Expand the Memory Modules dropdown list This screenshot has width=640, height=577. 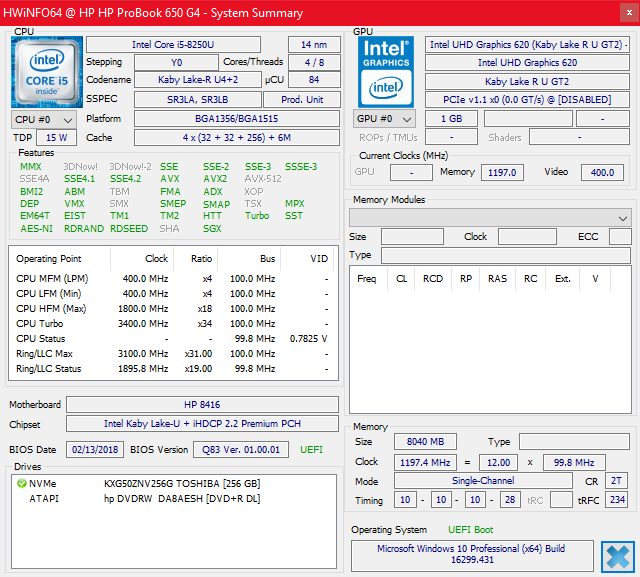pyautogui.click(x=490, y=218)
